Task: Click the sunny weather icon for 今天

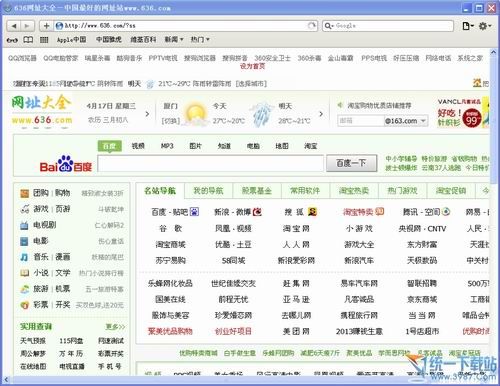Action: (196, 115)
